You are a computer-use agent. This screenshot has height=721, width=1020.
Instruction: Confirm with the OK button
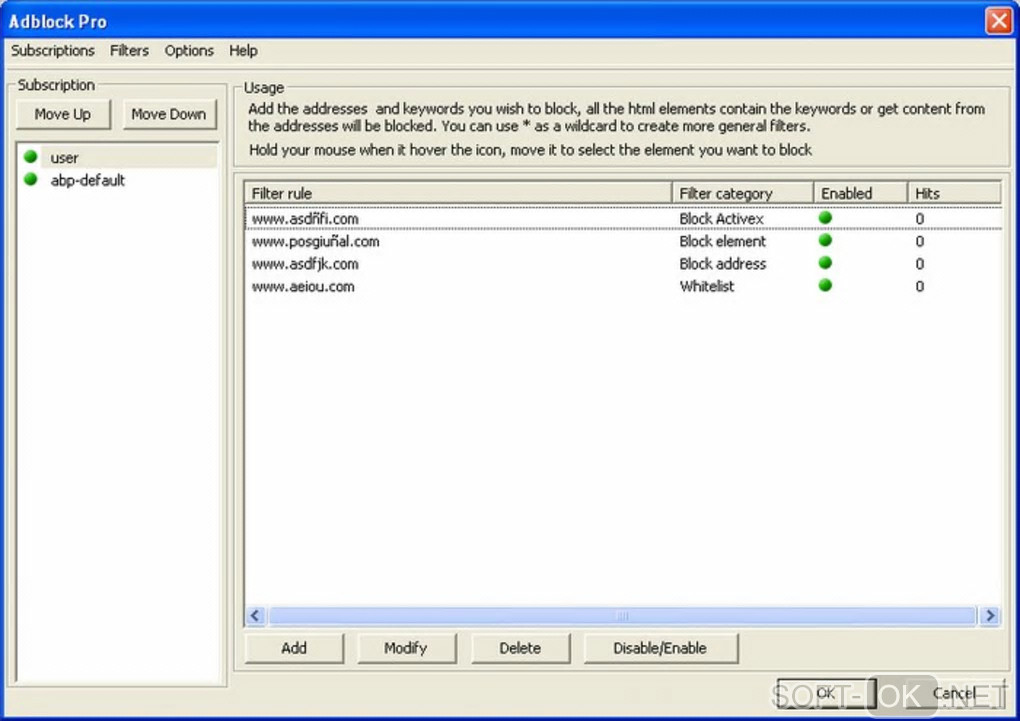(x=826, y=693)
